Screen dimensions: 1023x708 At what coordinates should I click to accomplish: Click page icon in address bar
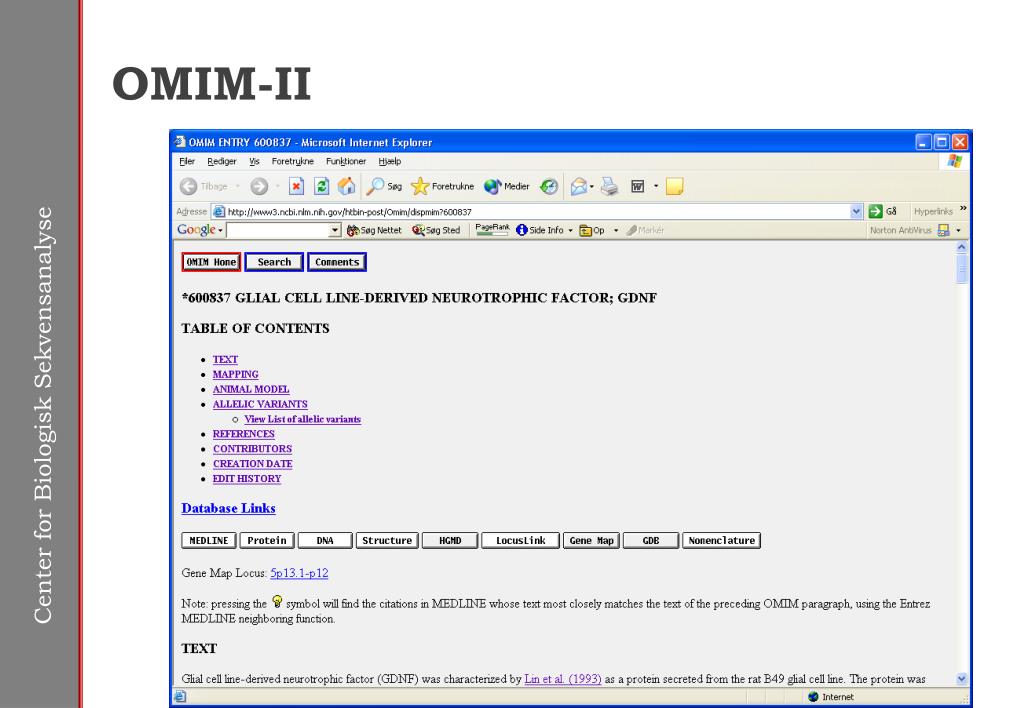click(x=219, y=211)
